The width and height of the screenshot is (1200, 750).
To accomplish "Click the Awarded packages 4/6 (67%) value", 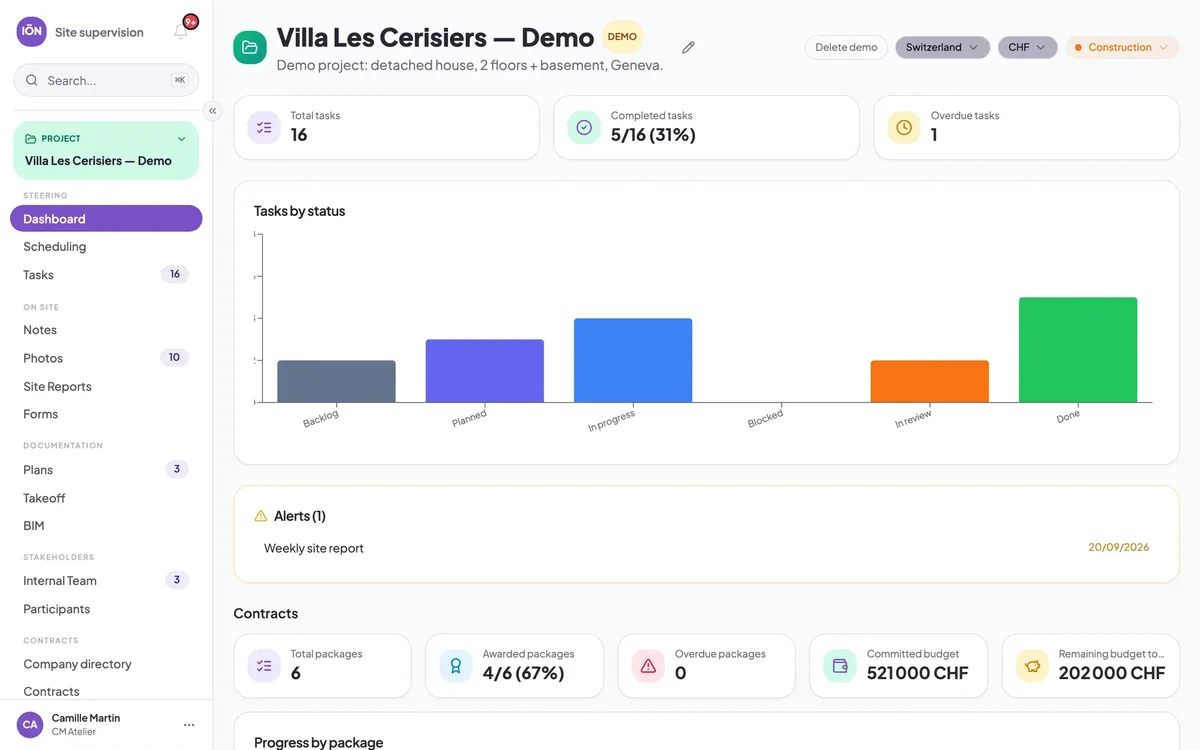I will click(524, 673).
